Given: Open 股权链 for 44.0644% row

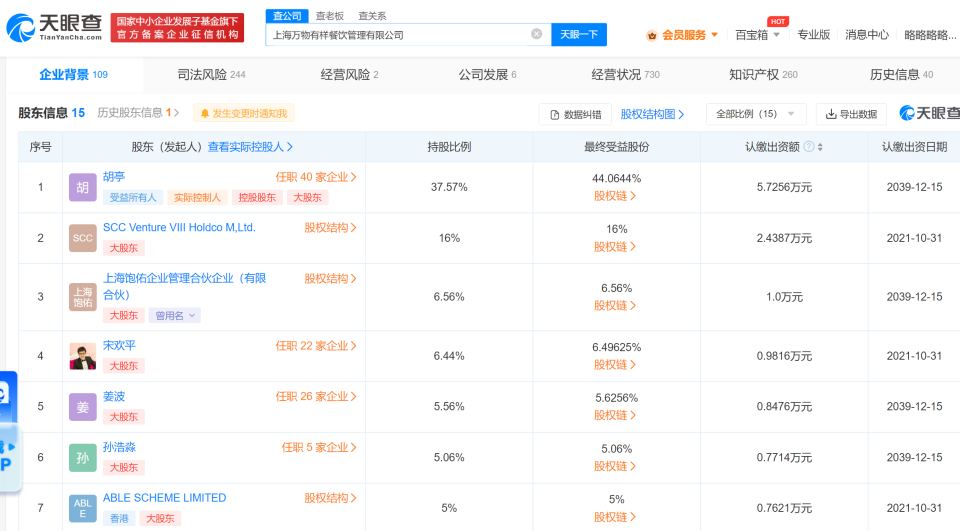Looking at the screenshot, I should pos(615,196).
